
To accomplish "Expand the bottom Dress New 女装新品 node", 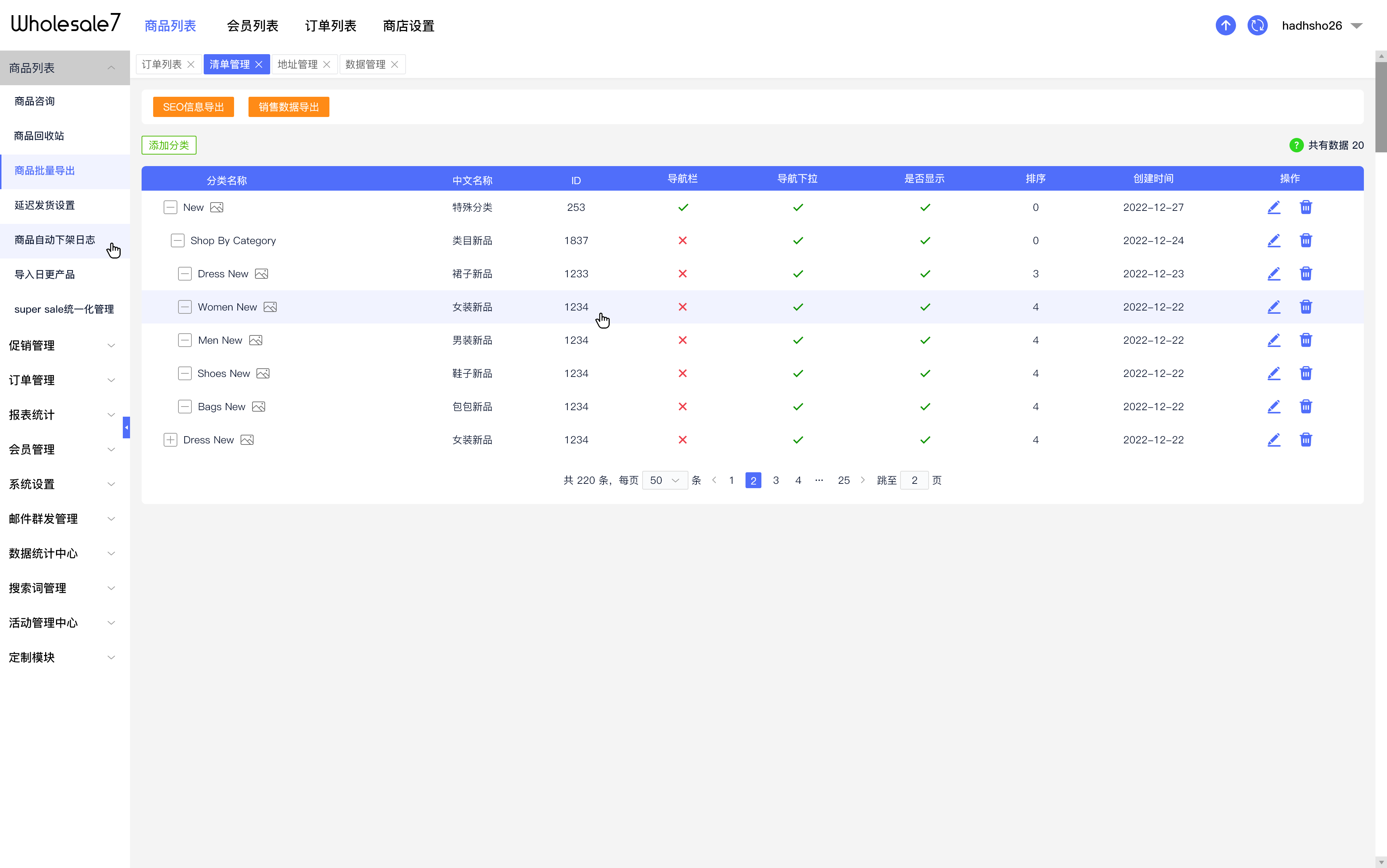I will 170,440.
